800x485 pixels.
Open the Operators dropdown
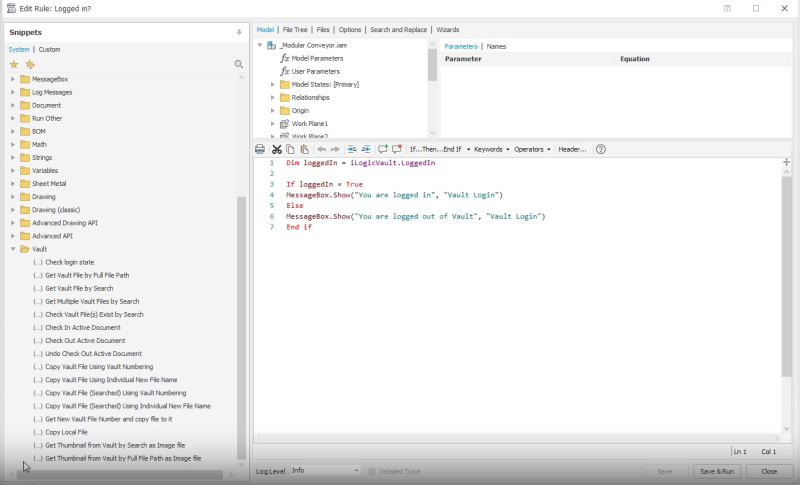[x=532, y=149]
